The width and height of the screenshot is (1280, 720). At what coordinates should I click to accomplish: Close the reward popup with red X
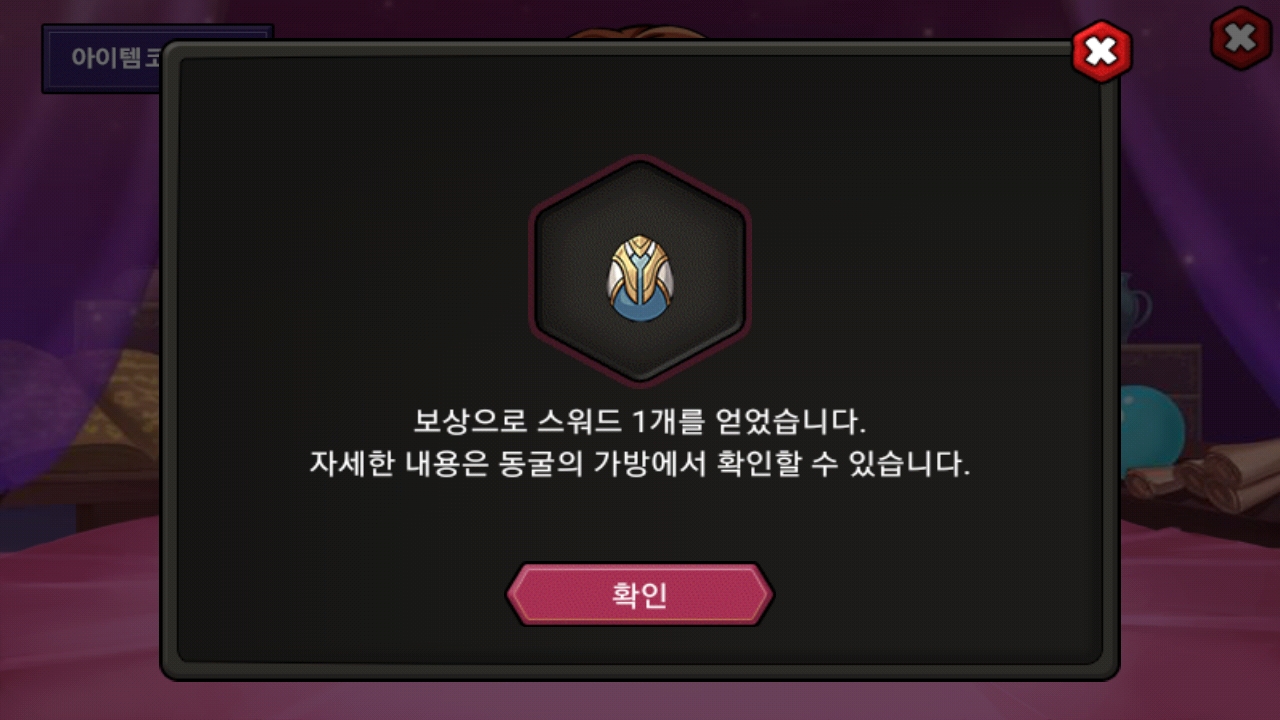1101,51
